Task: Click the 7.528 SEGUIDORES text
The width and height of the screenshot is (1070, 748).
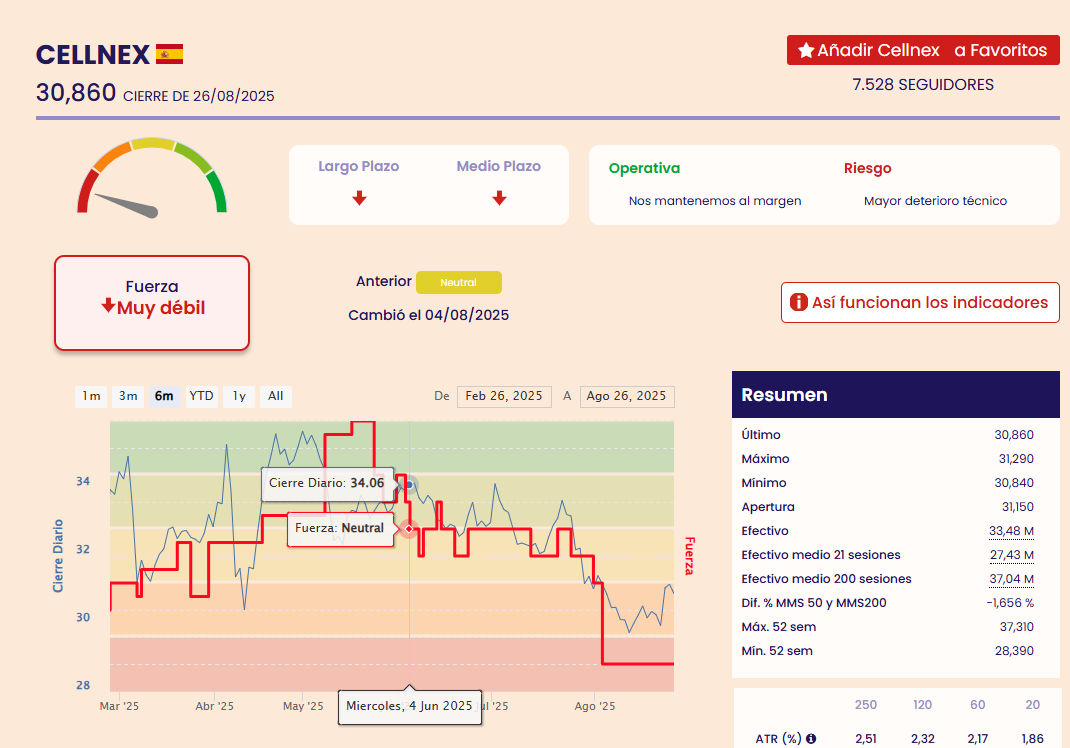Action: point(923,85)
